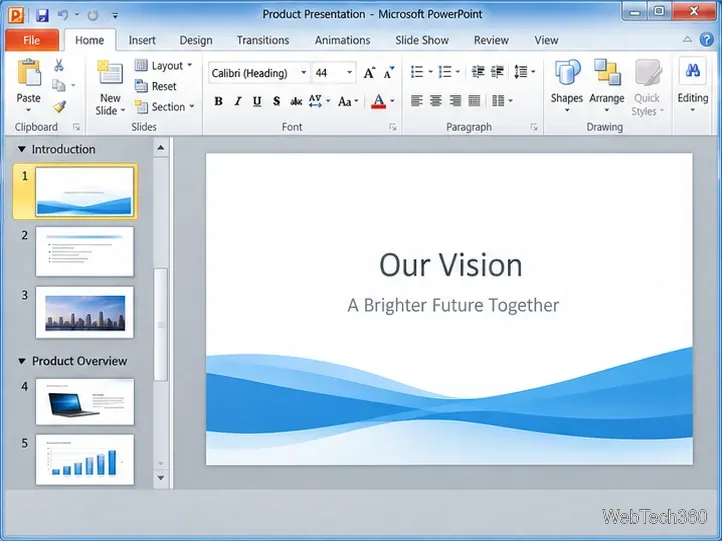Screen dimensions: 722x541
Task: Toggle Italic formatting
Action: click(x=238, y=101)
